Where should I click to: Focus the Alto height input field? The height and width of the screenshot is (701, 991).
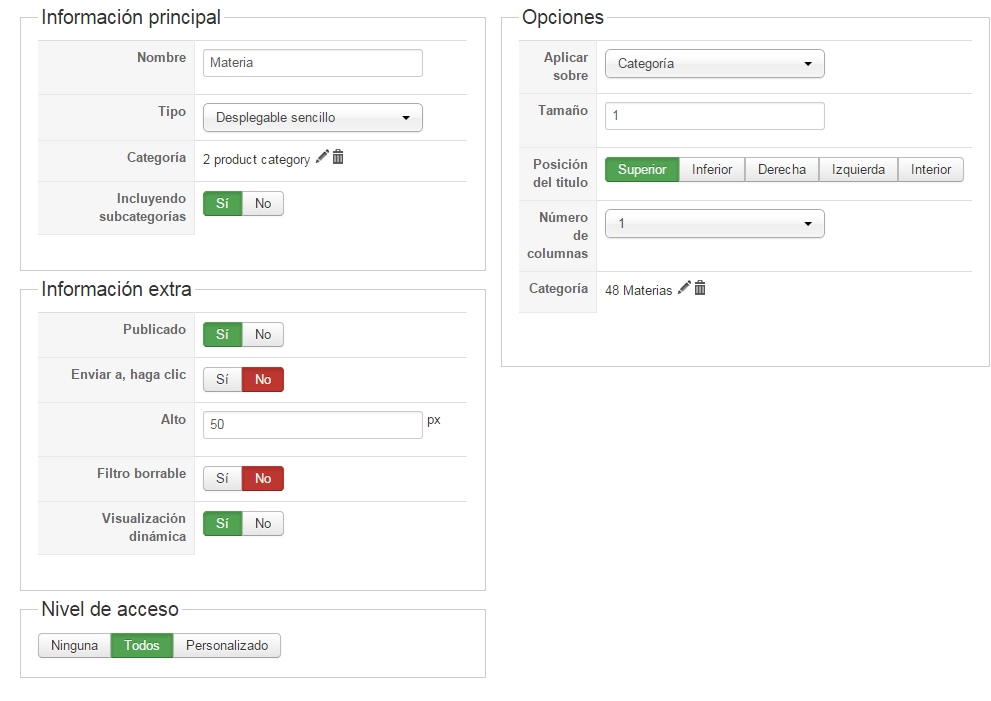[313, 425]
